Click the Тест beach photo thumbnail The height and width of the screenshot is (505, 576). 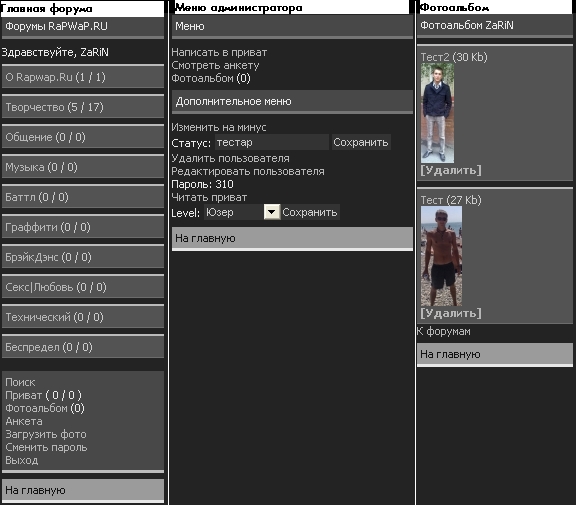(441, 256)
